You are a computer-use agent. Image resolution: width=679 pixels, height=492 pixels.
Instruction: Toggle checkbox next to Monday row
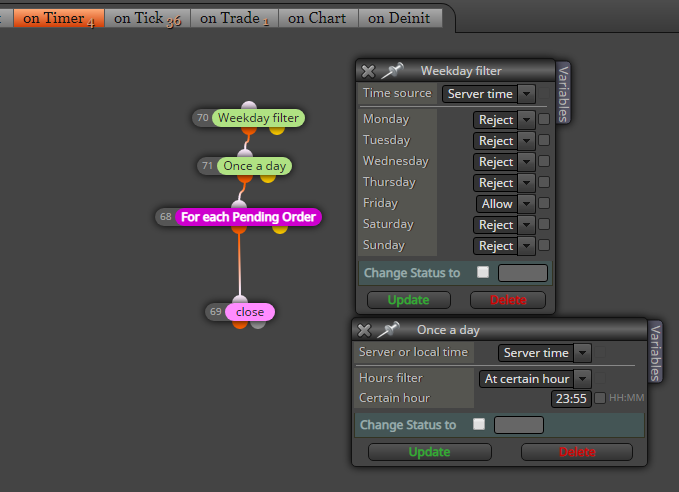point(544,119)
